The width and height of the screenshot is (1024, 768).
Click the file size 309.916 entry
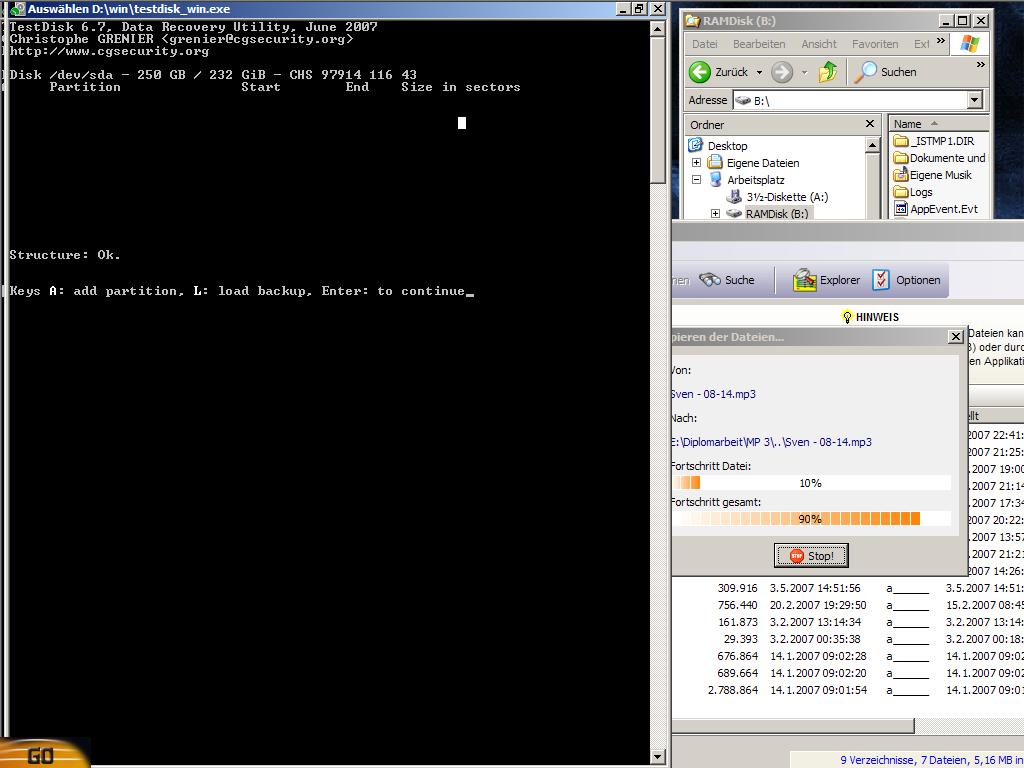(x=737, y=588)
